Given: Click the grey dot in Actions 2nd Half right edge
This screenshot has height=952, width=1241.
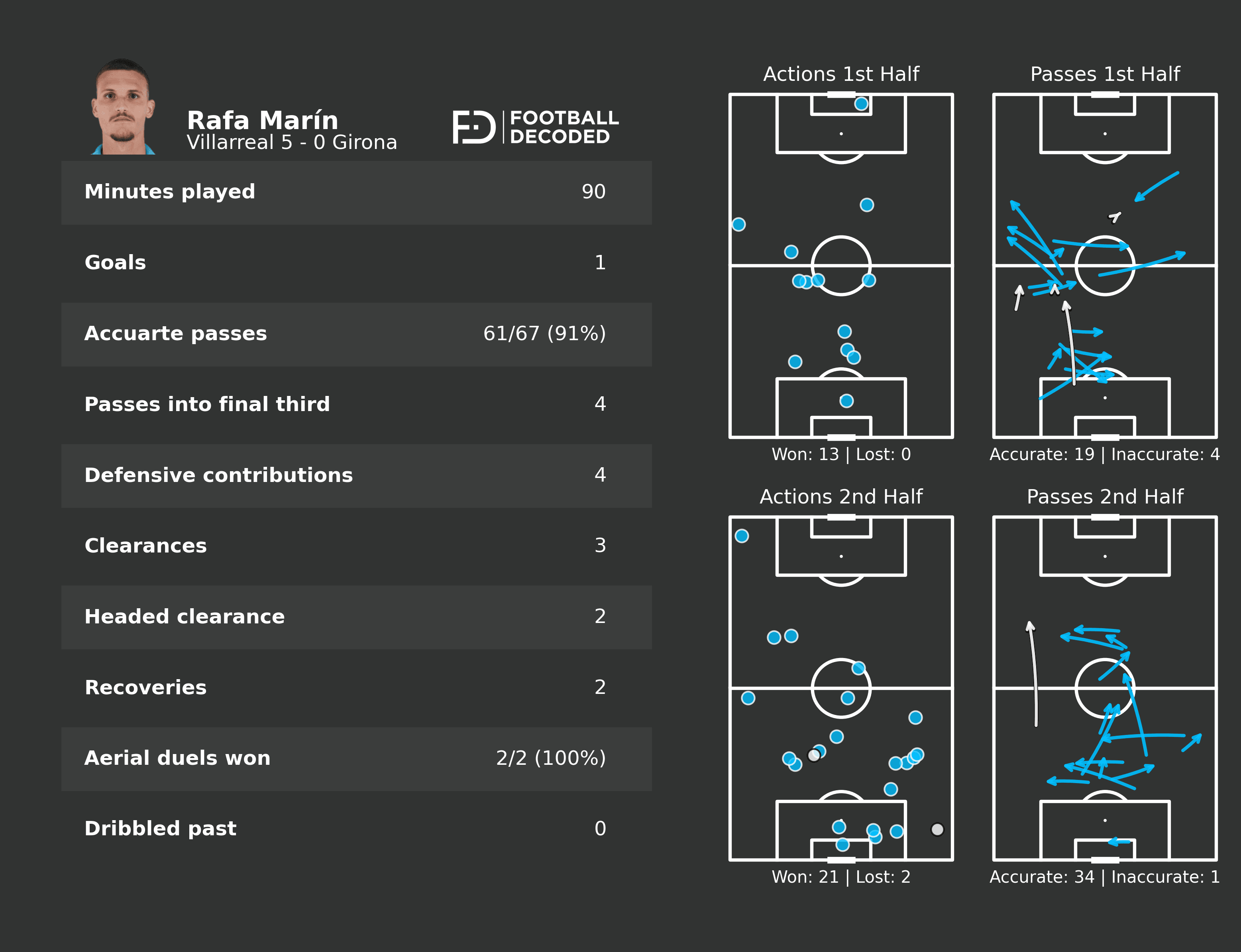Looking at the screenshot, I should tap(937, 830).
